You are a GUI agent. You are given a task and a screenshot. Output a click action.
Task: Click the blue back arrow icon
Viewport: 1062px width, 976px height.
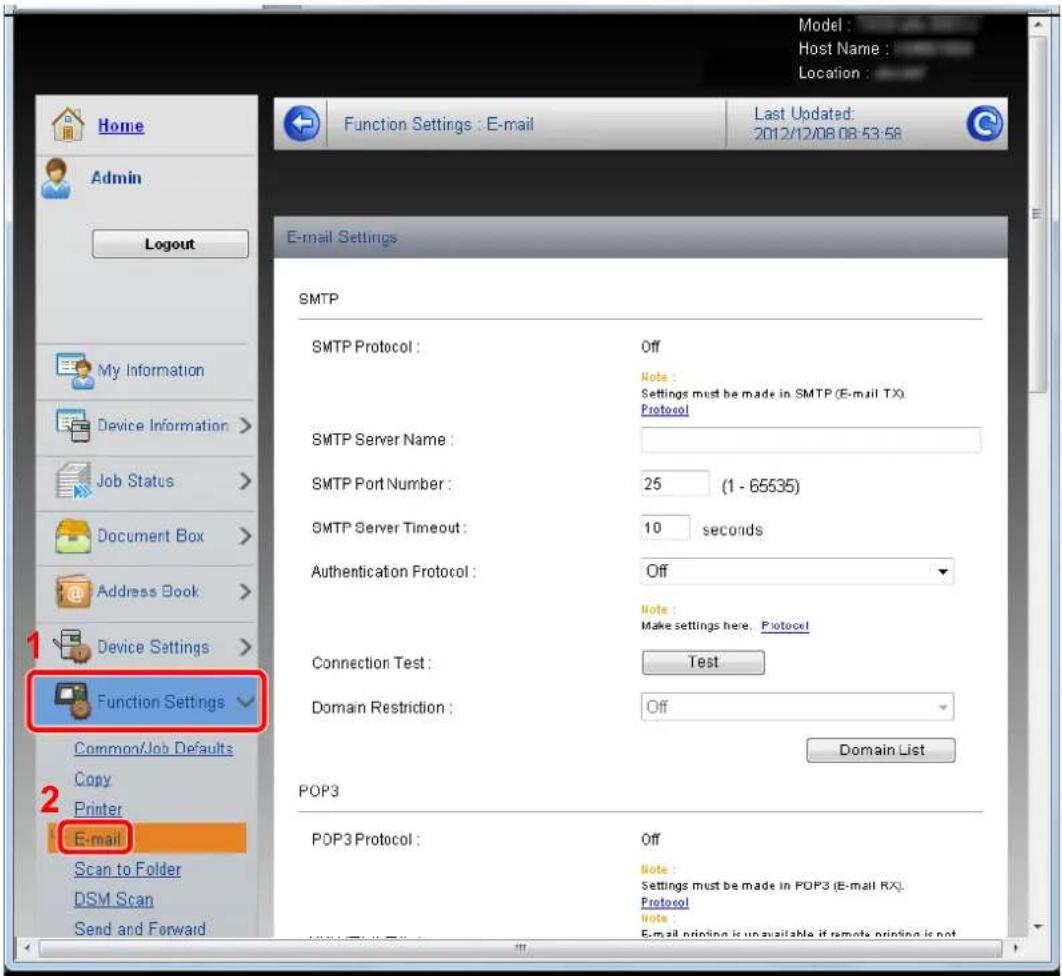pyautogui.click(x=301, y=124)
